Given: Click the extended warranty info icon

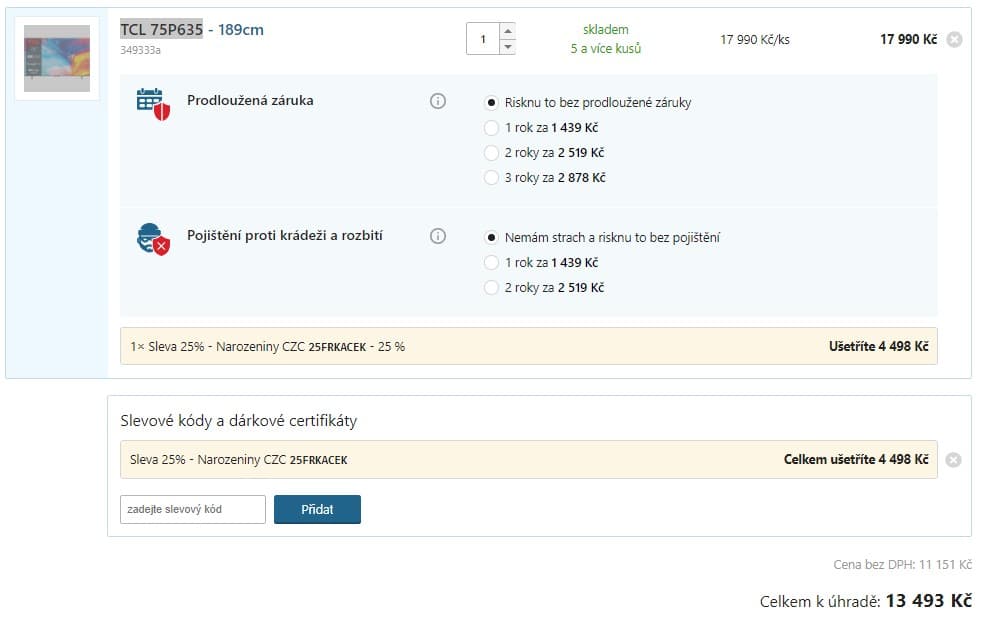Looking at the screenshot, I should point(438,101).
